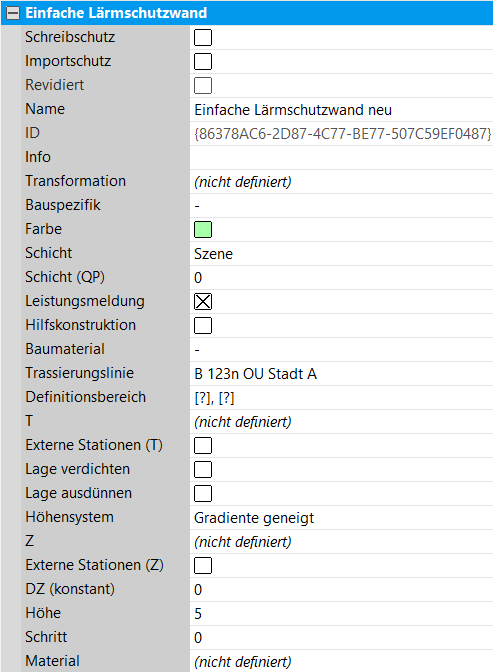
Task: Enable the Schreibschutz checkbox
Action: click(x=203, y=37)
